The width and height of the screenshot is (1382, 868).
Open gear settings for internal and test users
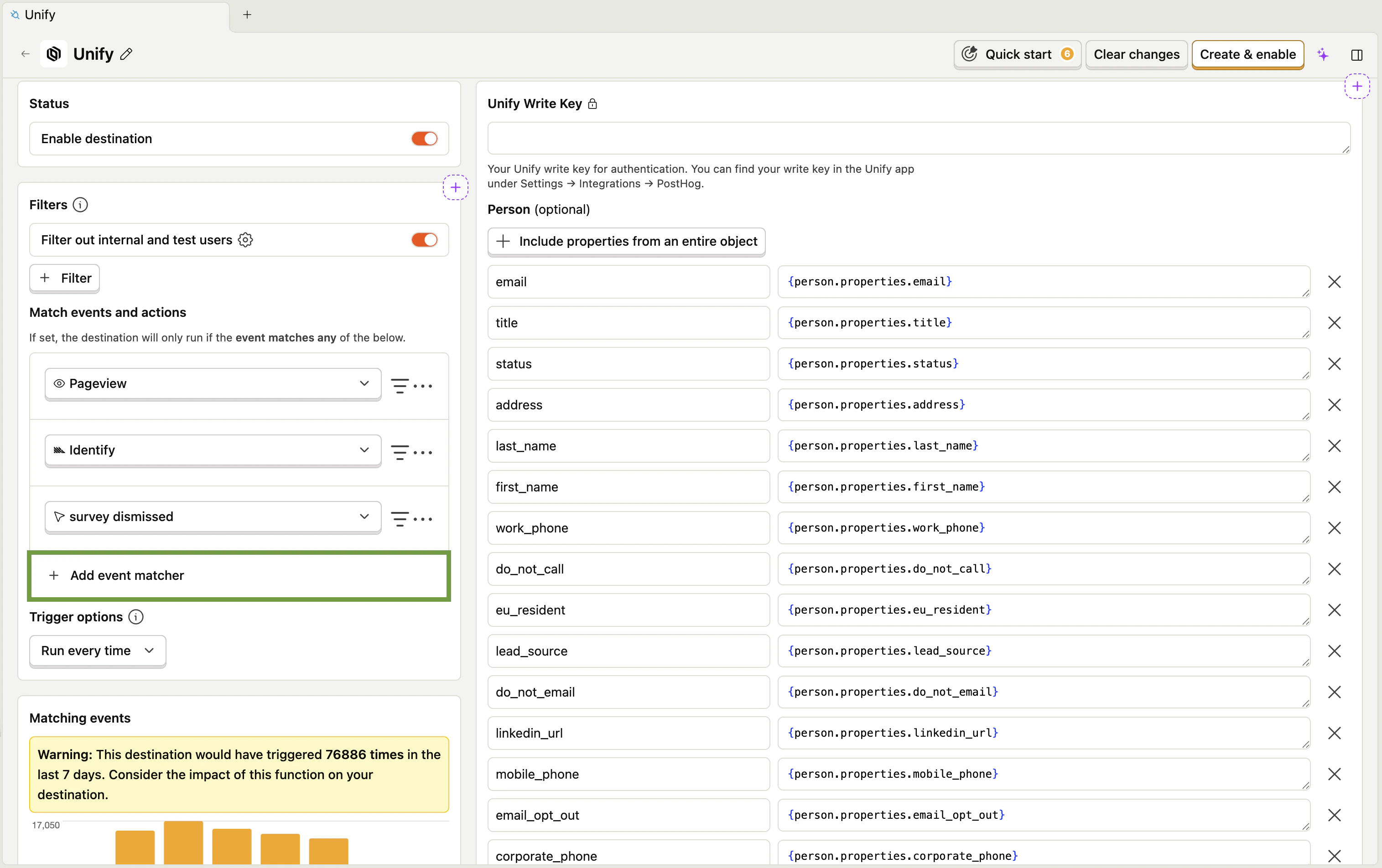(246, 240)
